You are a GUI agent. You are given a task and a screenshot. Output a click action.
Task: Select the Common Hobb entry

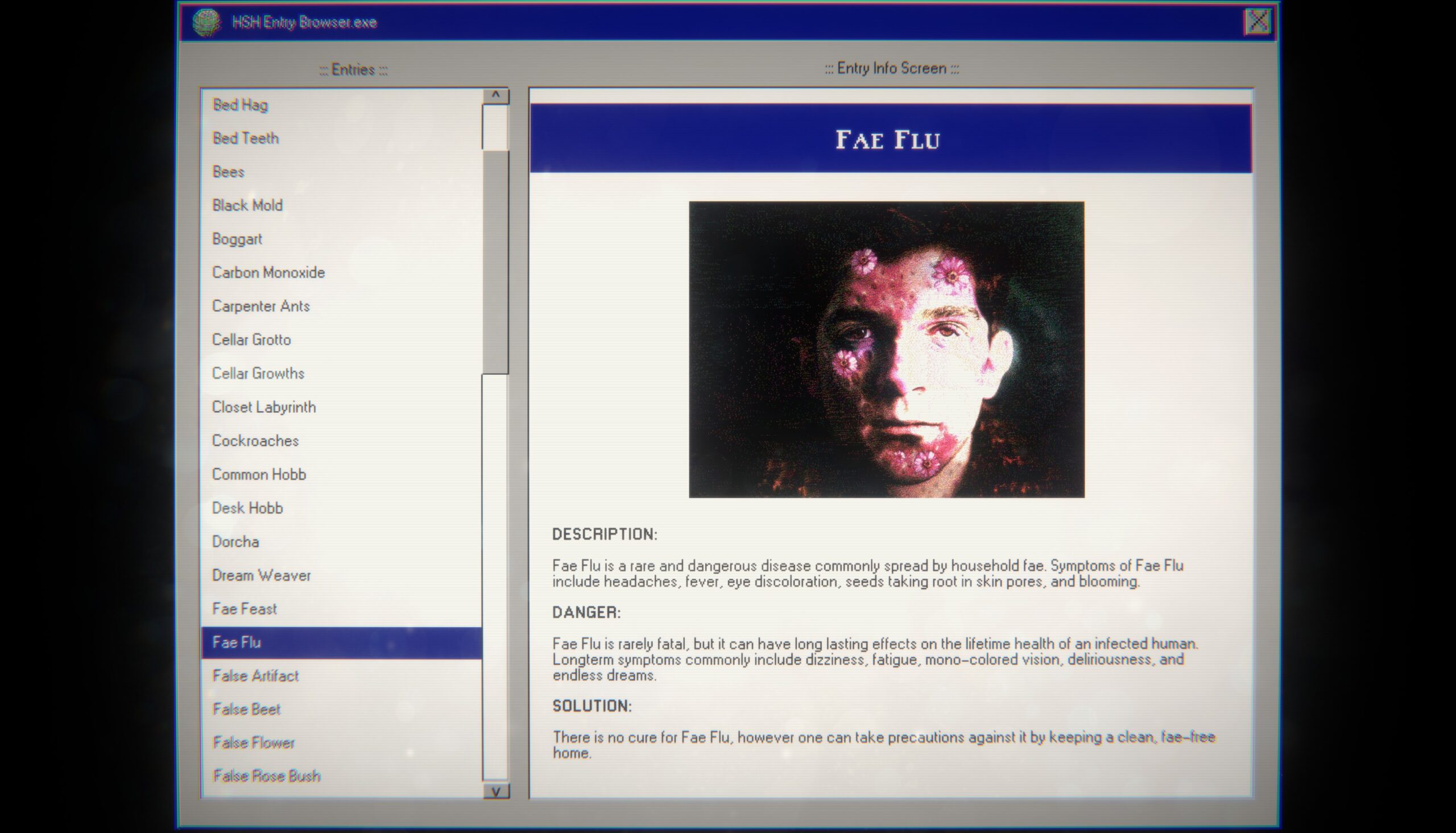[x=258, y=473]
